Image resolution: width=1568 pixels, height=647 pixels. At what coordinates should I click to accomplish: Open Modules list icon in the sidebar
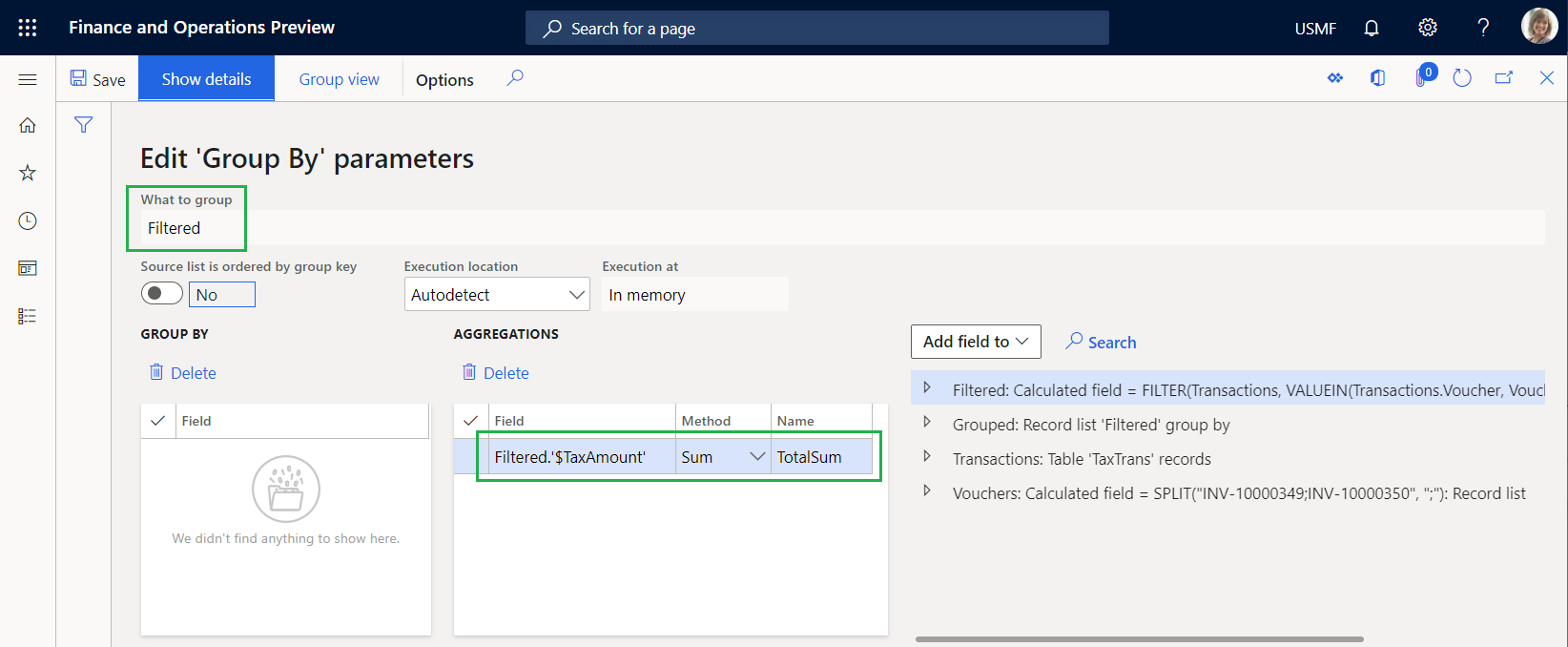point(28,316)
